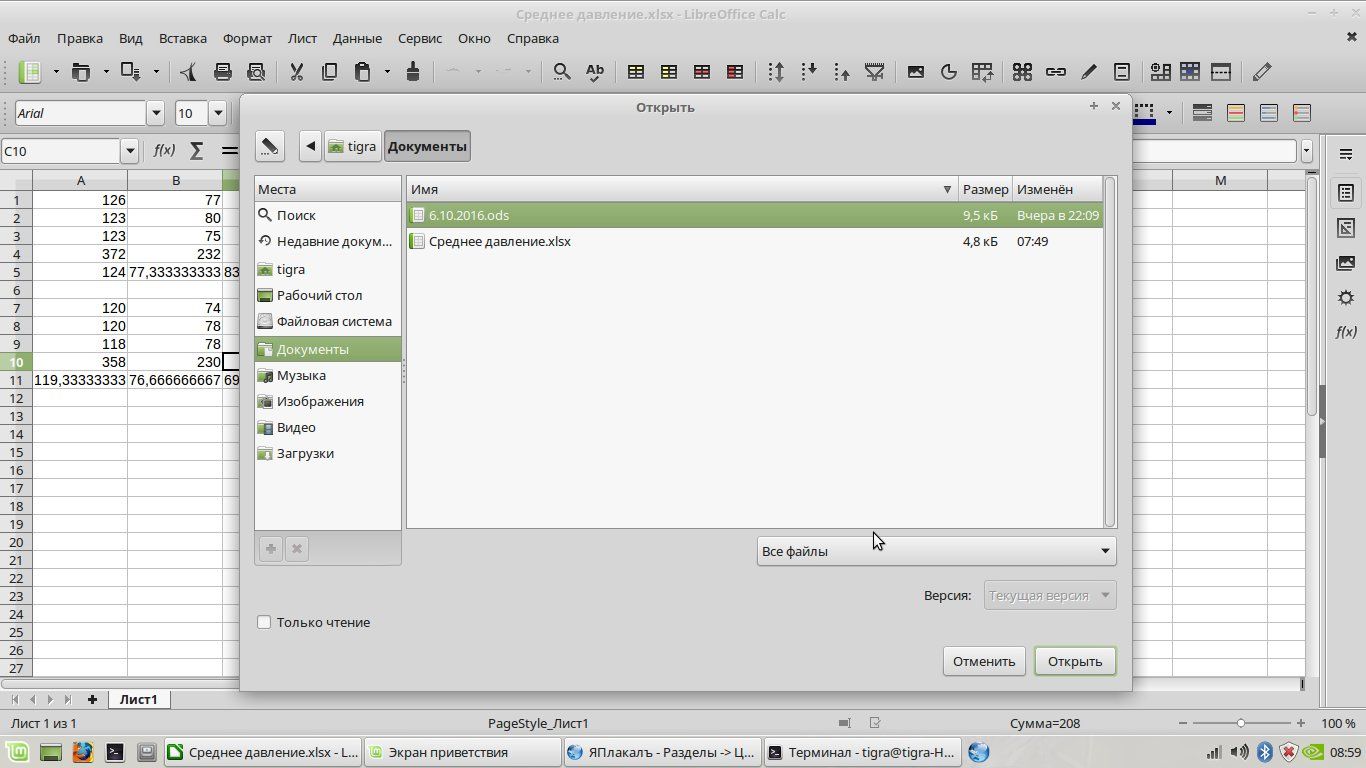The height and width of the screenshot is (768, 1366).
Task: Click the Cut scissors icon in Calc toolbar
Action: click(296, 72)
